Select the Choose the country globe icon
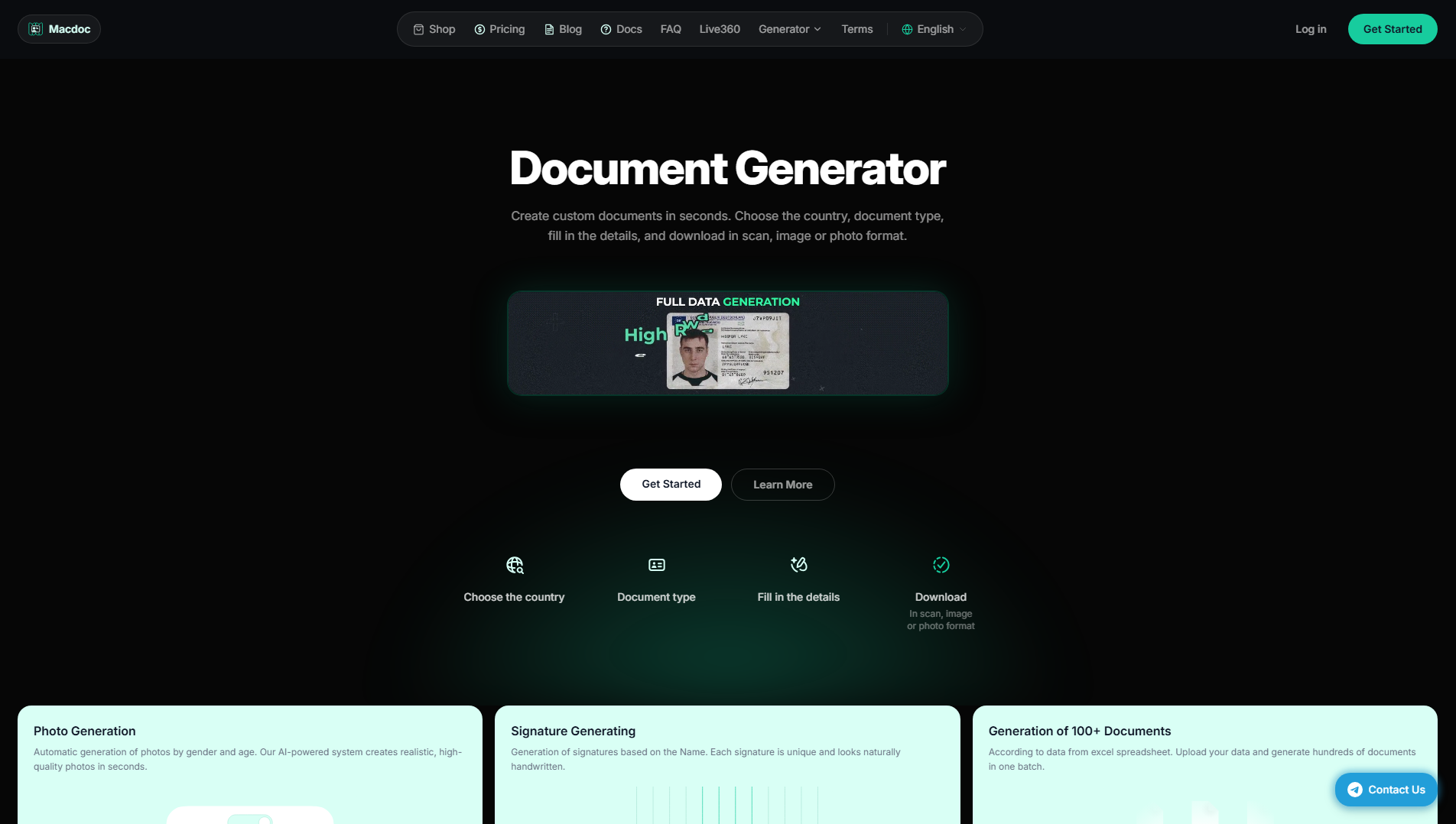This screenshot has height=824, width=1456. [515, 565]
